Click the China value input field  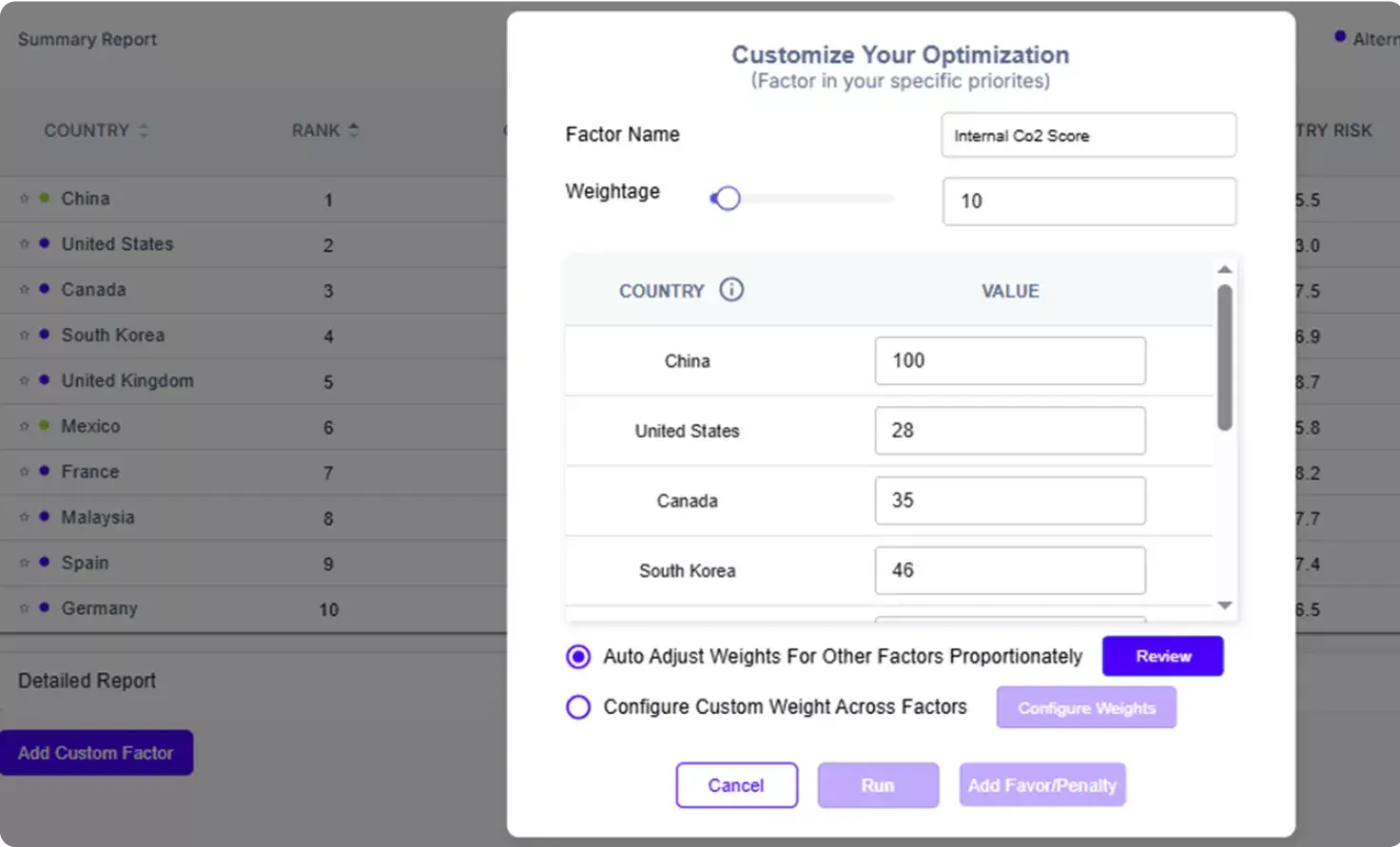[x=1009, y=361]
